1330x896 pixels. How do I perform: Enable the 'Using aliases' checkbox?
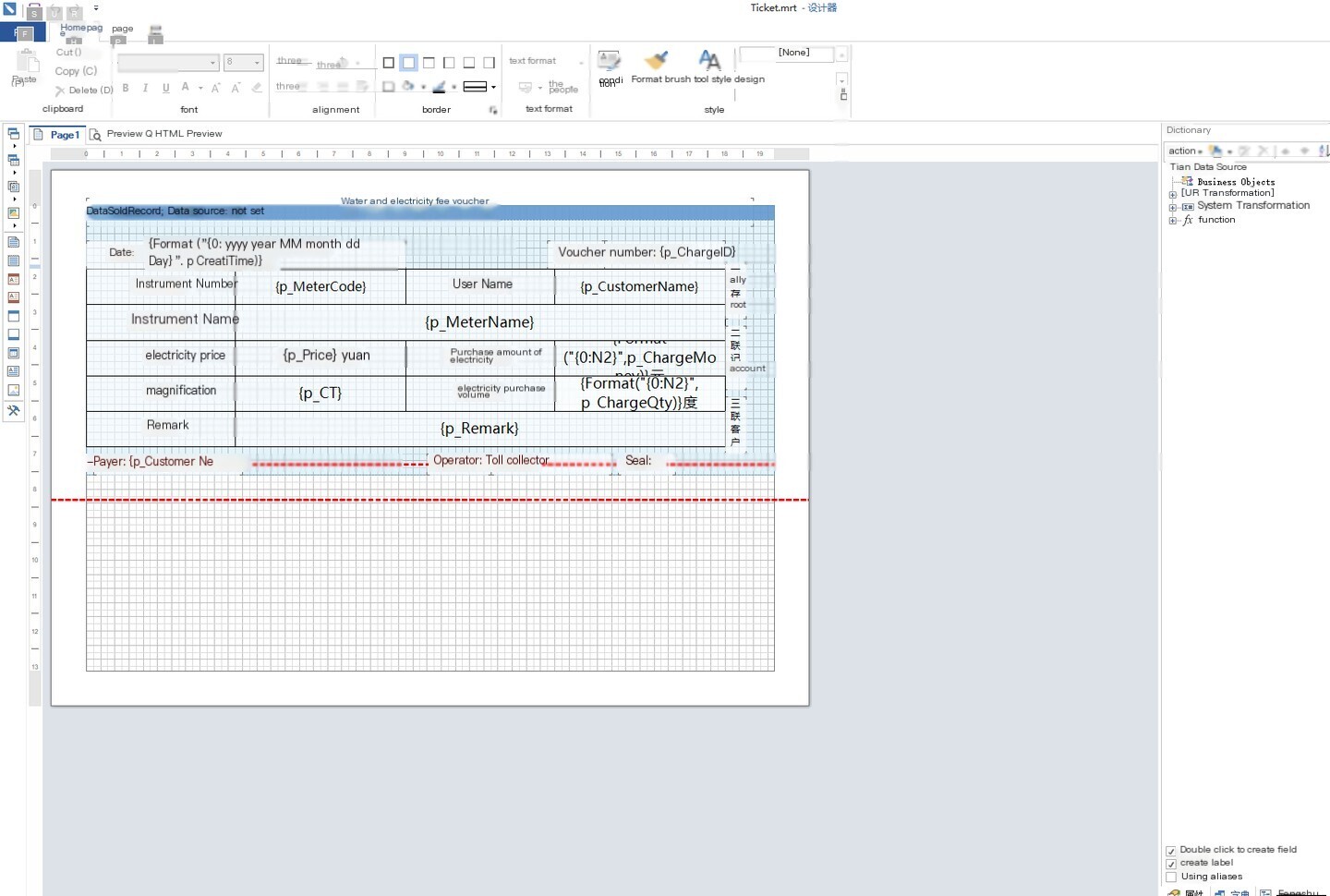point(1171,877)
